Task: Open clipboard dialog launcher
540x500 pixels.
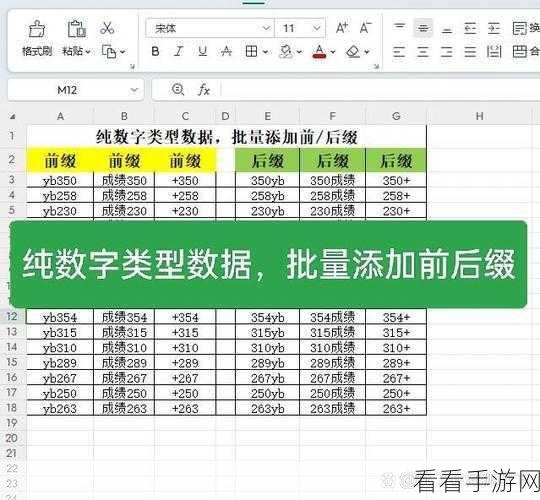Action: [132, 66]
